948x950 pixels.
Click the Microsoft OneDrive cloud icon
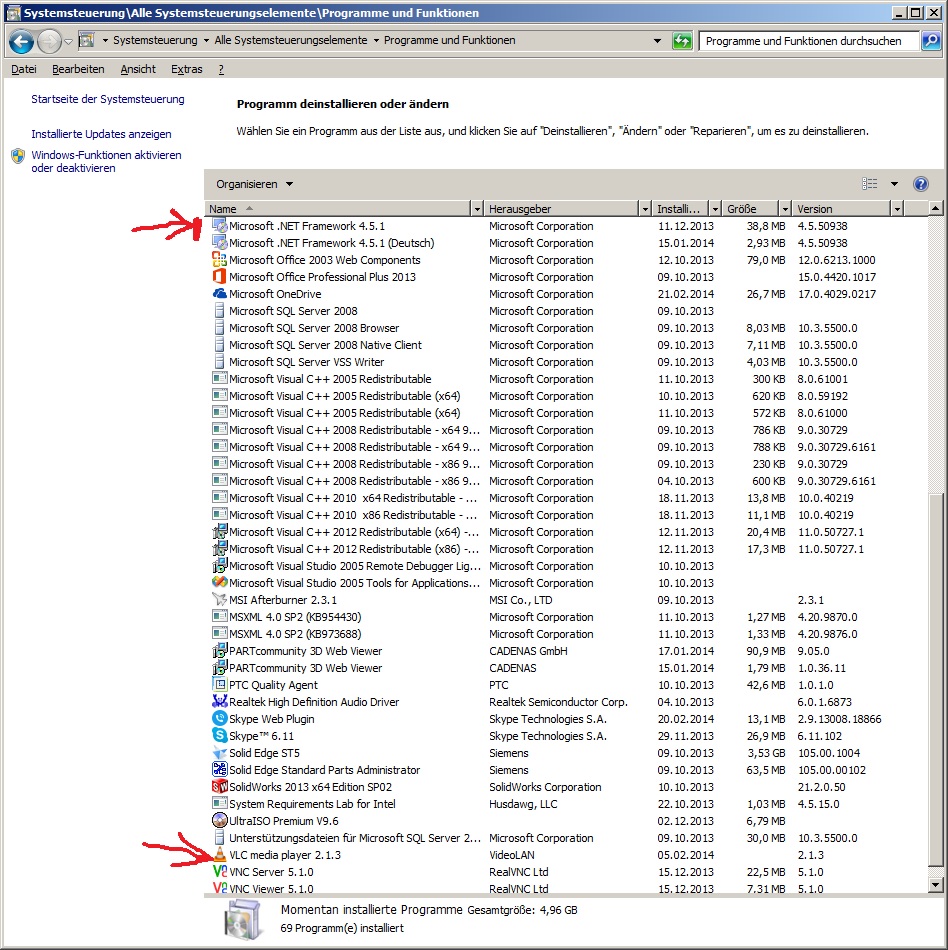[220, 294]
